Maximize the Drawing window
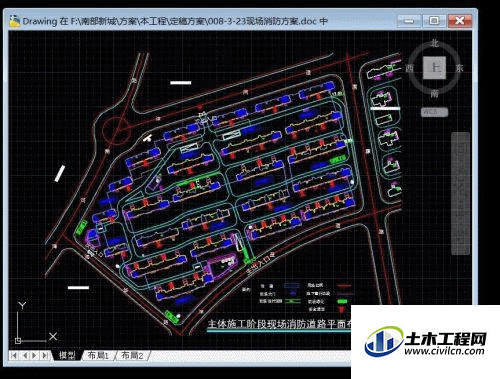 [434, 21]
